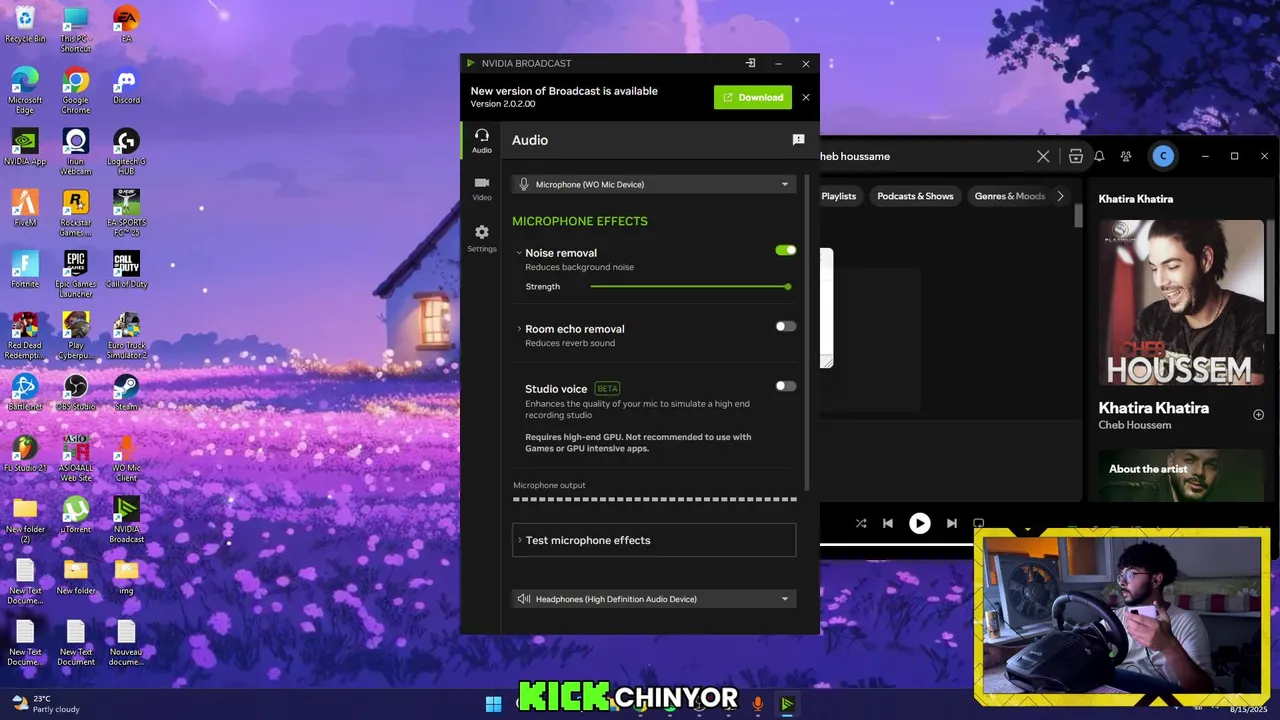
Task: Select the Logitech G HUB desktop icon
Action: 126,148
